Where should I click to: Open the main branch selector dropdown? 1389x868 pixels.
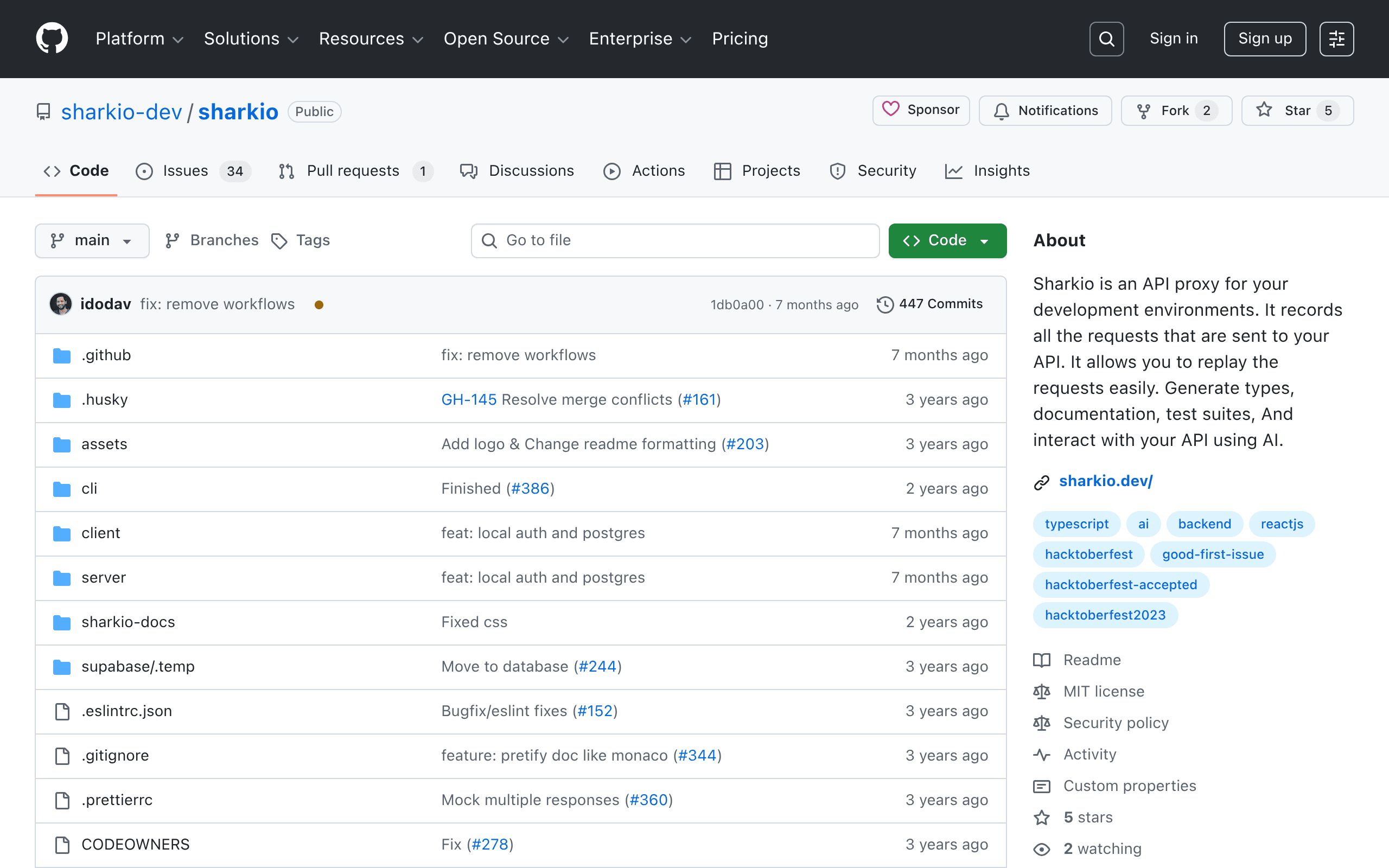(x=92, y=240)
